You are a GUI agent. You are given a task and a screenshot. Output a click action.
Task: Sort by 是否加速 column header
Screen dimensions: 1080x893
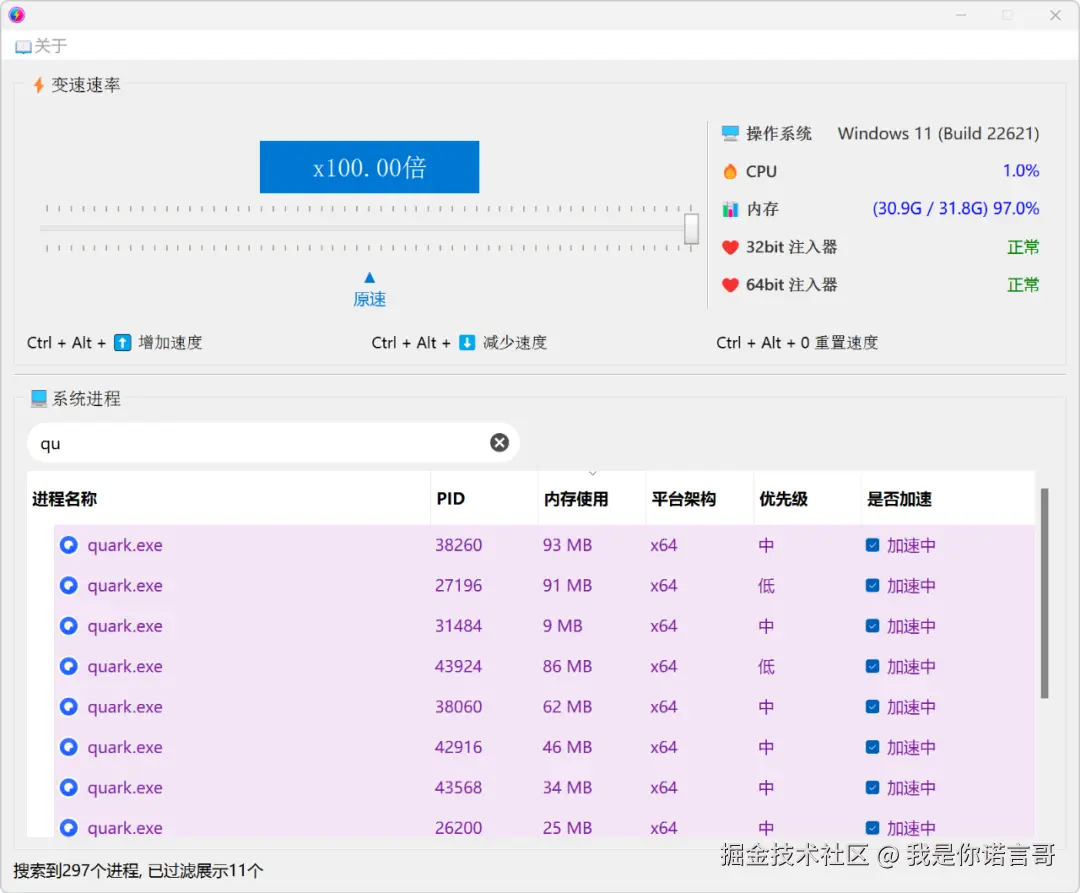coord(948,498)
